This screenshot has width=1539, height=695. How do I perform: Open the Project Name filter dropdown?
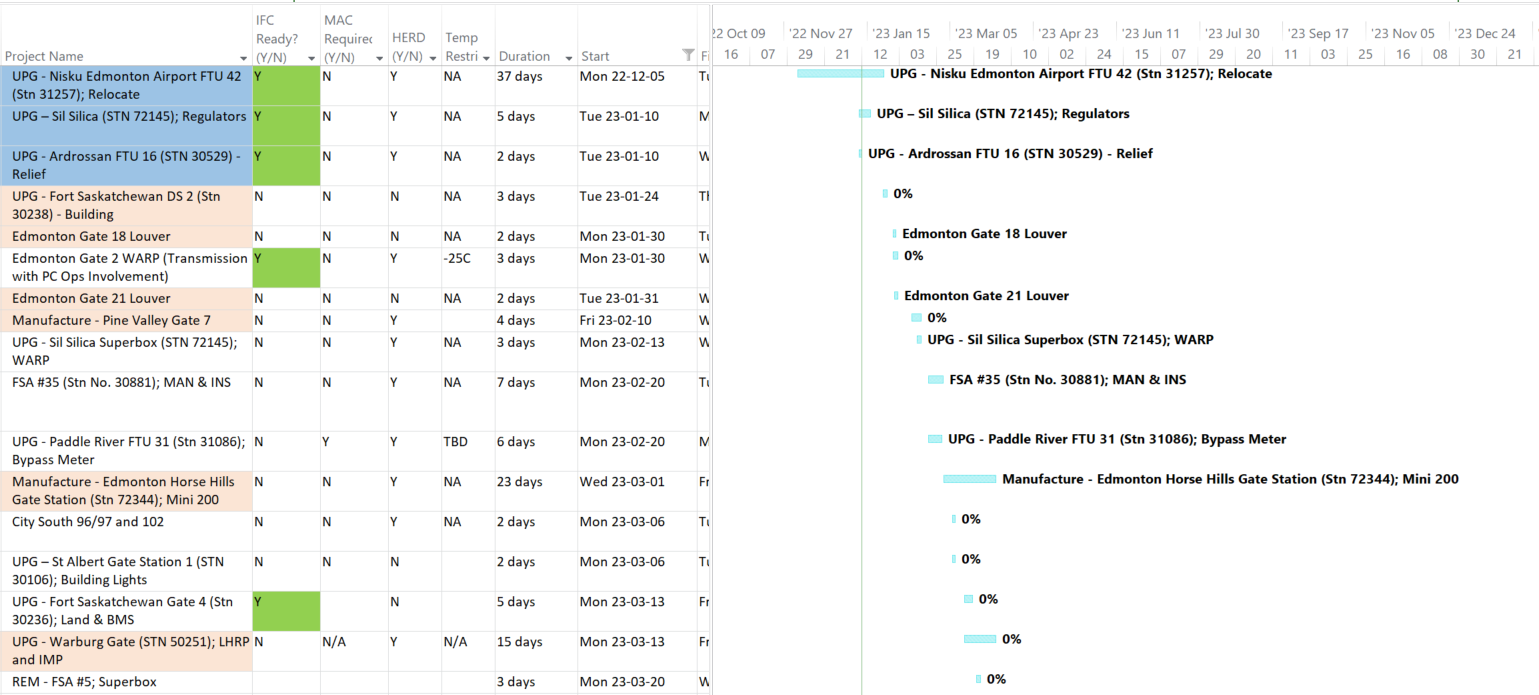click(244, 56)
